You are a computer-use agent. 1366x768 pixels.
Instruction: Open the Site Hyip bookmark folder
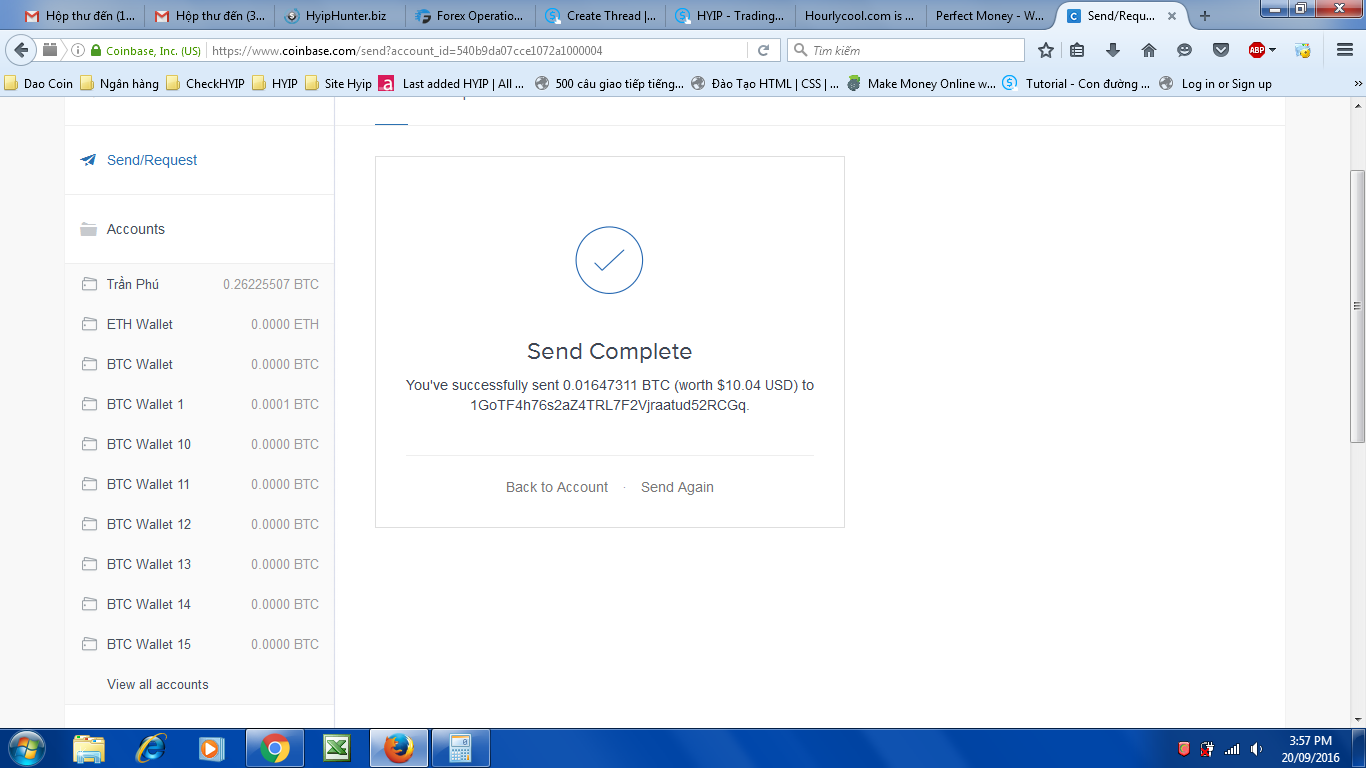[x=338, y=84]
